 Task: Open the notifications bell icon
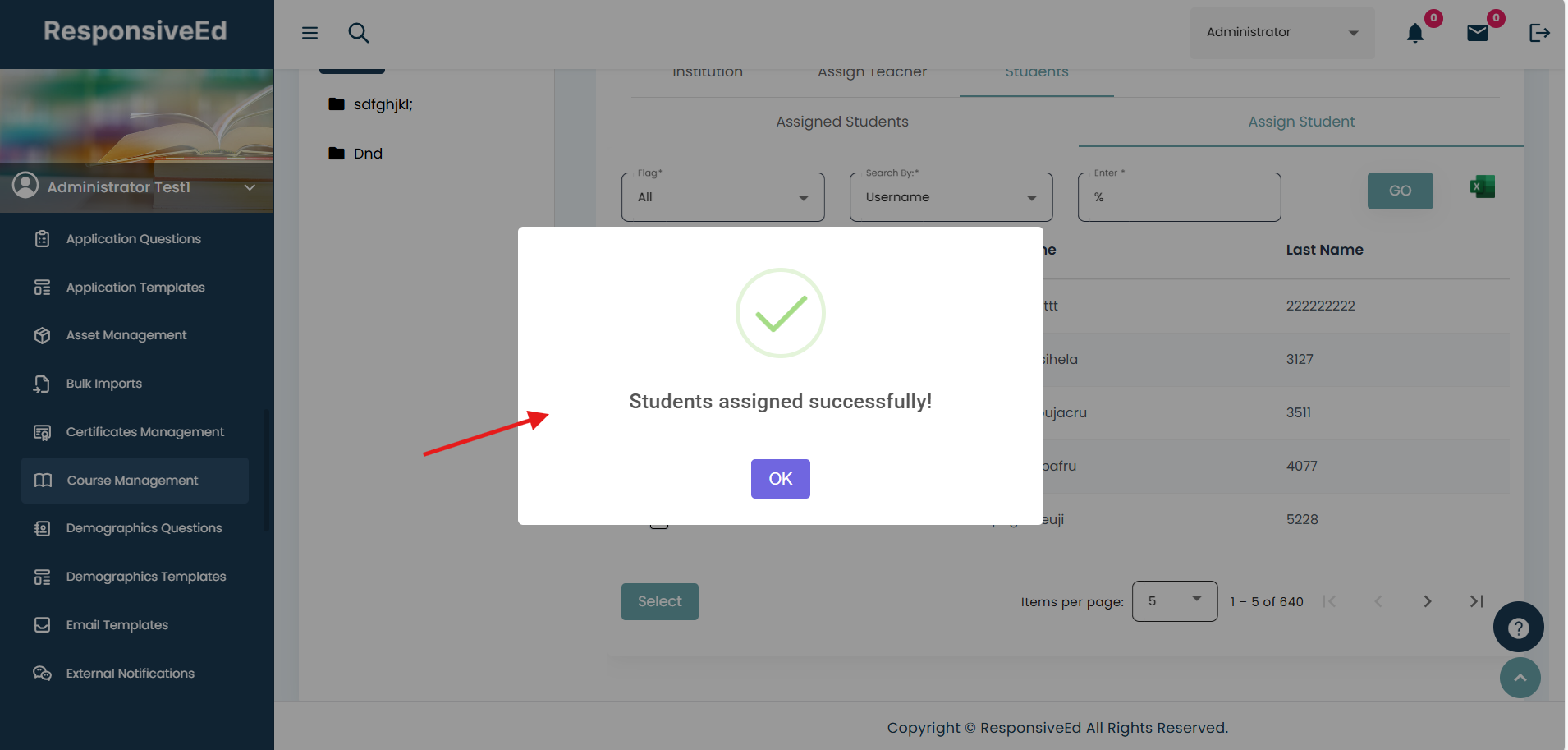1414,34
